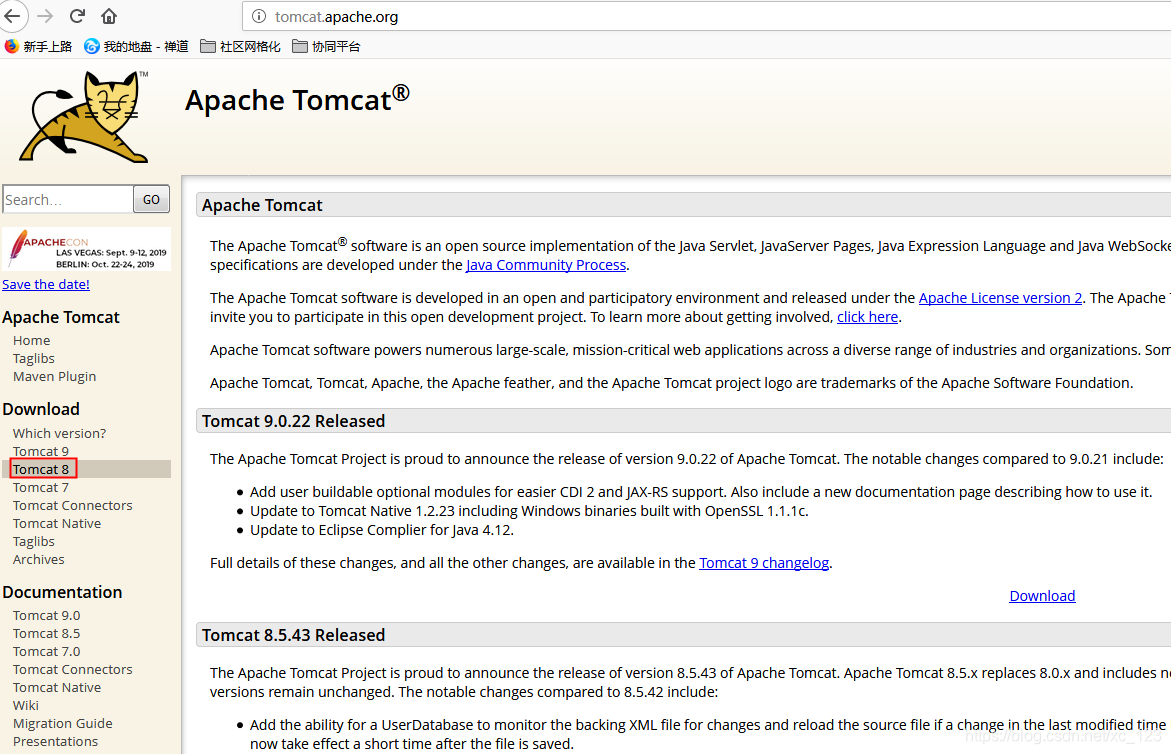Open the Which version? link

[x=59, y=433]
